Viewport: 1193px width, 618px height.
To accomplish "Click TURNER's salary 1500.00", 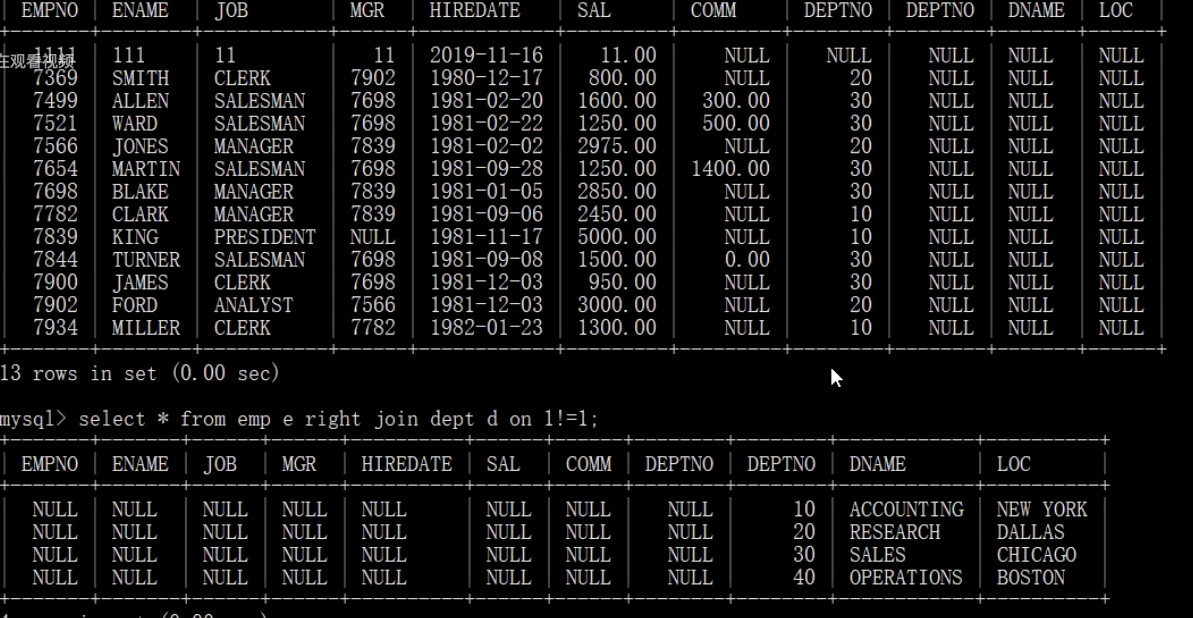I will 617,260.
